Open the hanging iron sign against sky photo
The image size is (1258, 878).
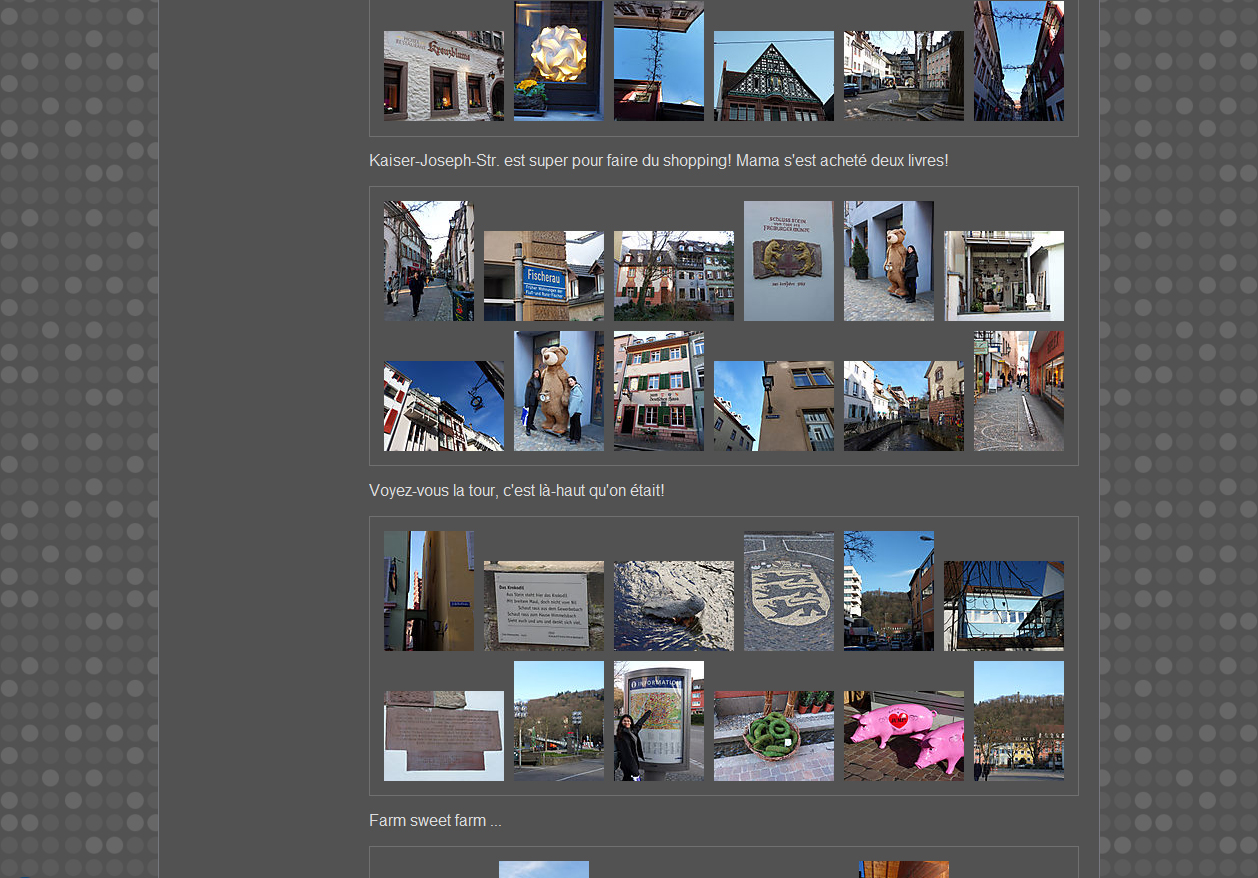coord(443,406)
